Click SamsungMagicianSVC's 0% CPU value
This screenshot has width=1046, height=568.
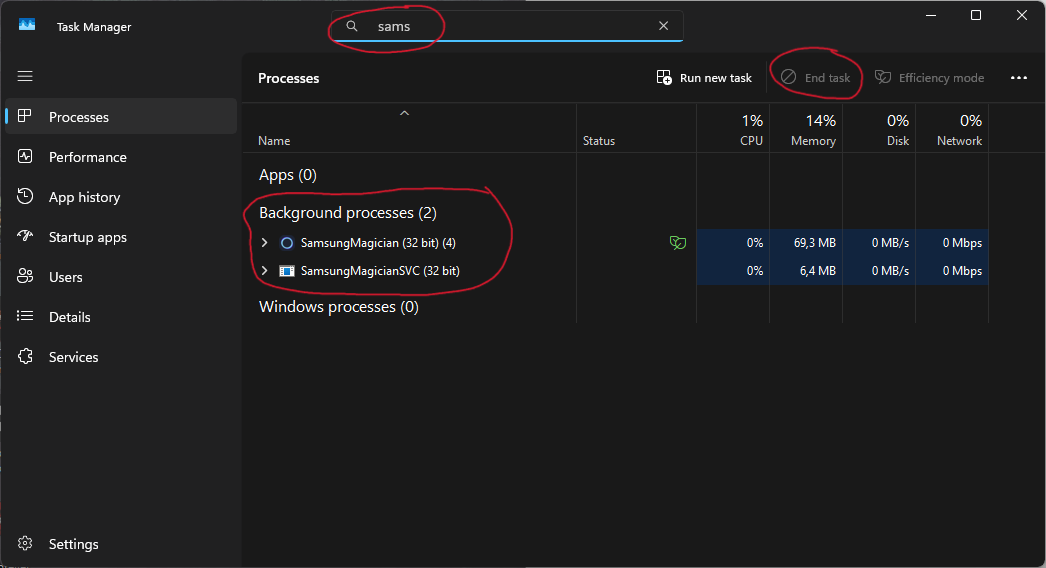coord(754,271)
